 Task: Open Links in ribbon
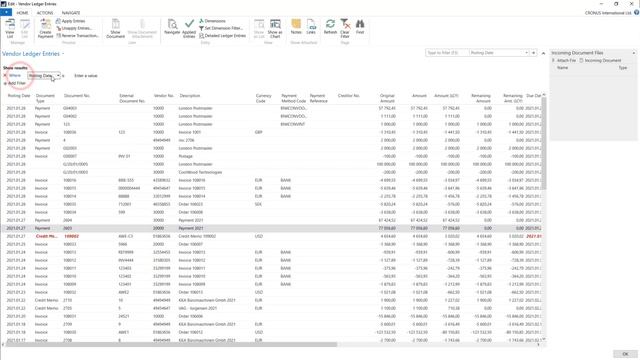tap(311, 27)
